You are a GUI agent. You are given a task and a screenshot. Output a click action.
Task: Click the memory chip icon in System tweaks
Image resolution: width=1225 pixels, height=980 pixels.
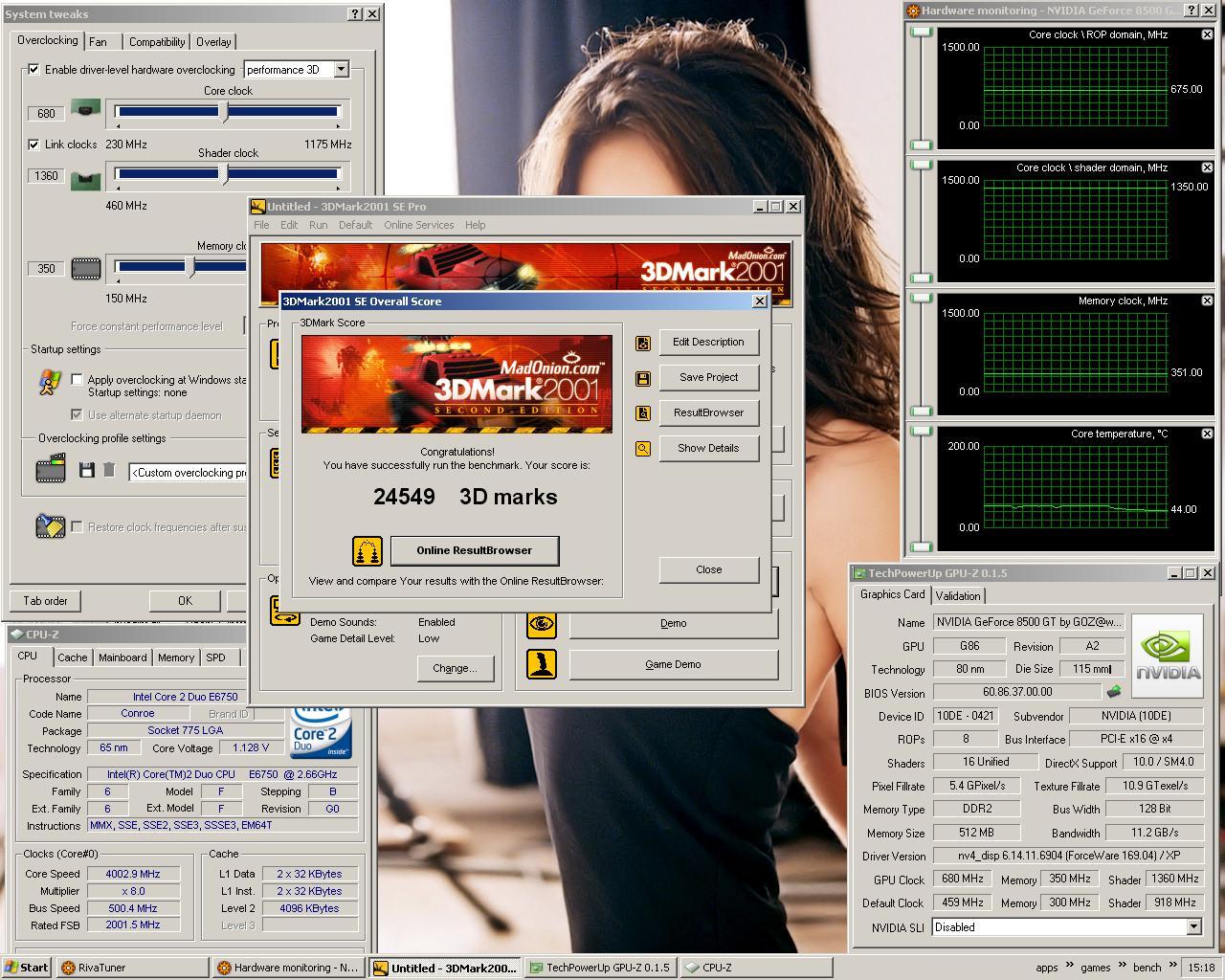point(86,269)
